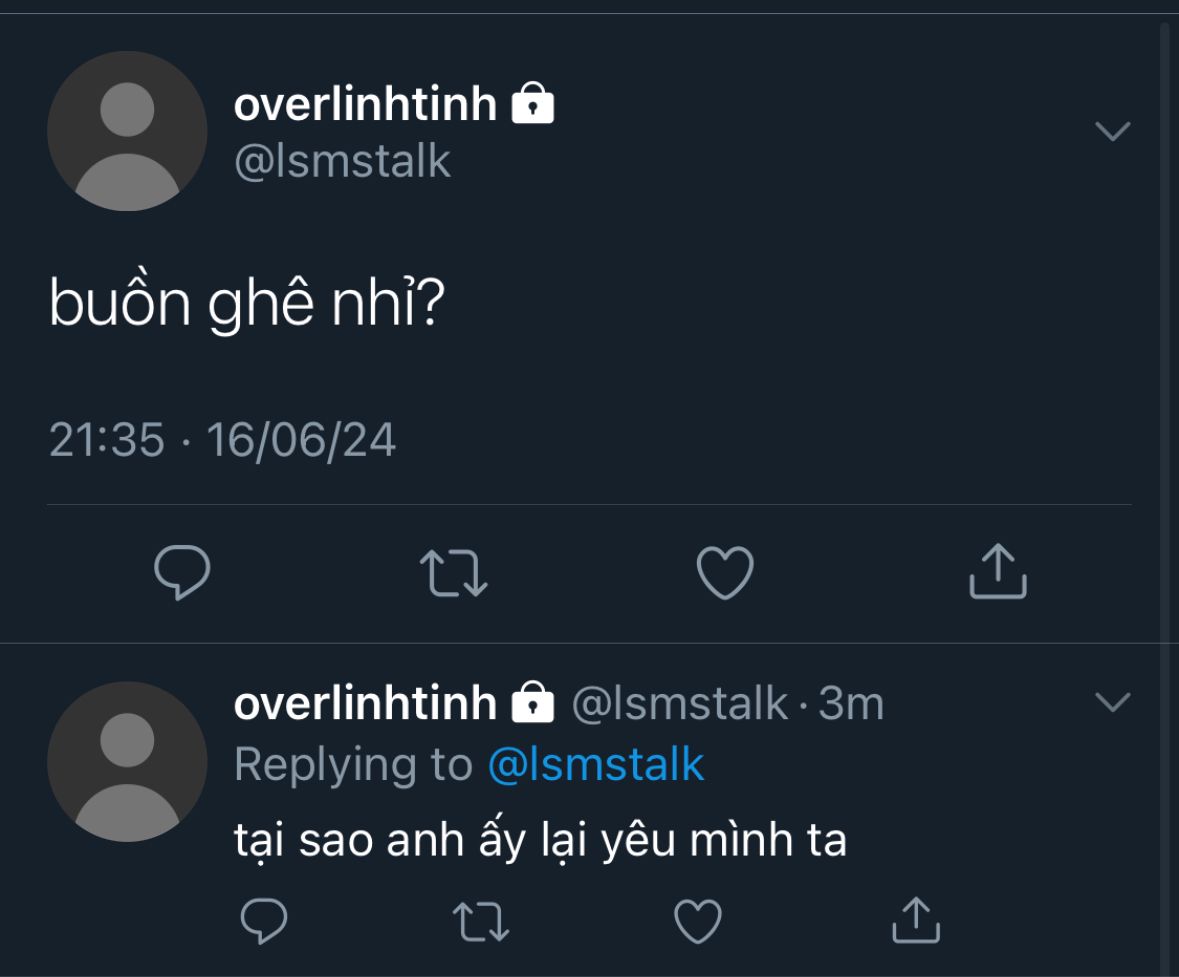Viewport: 1179px width, 977px height.
Task: Share the main "buồn ghê nhỉ?" tweet
Action: pyautogui.click(x=997, y=572)
